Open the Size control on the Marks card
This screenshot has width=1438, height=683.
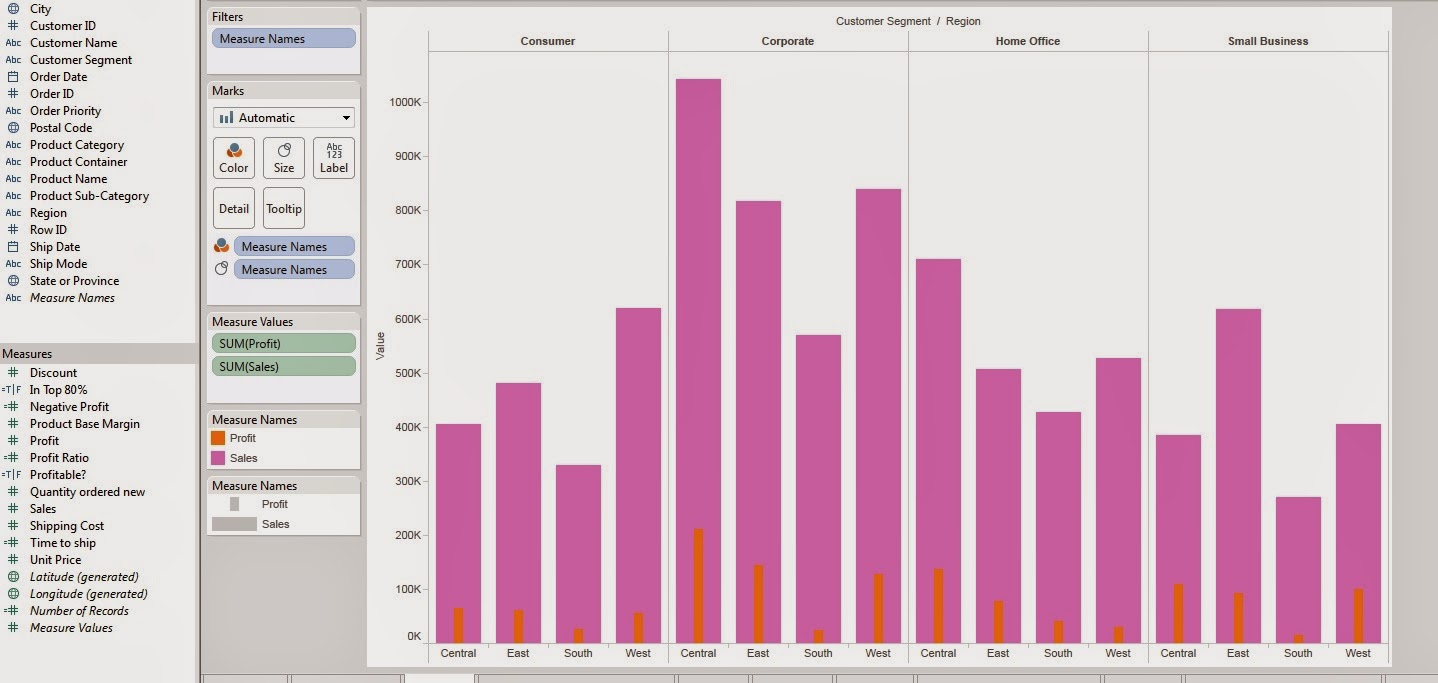click(283, 158)
